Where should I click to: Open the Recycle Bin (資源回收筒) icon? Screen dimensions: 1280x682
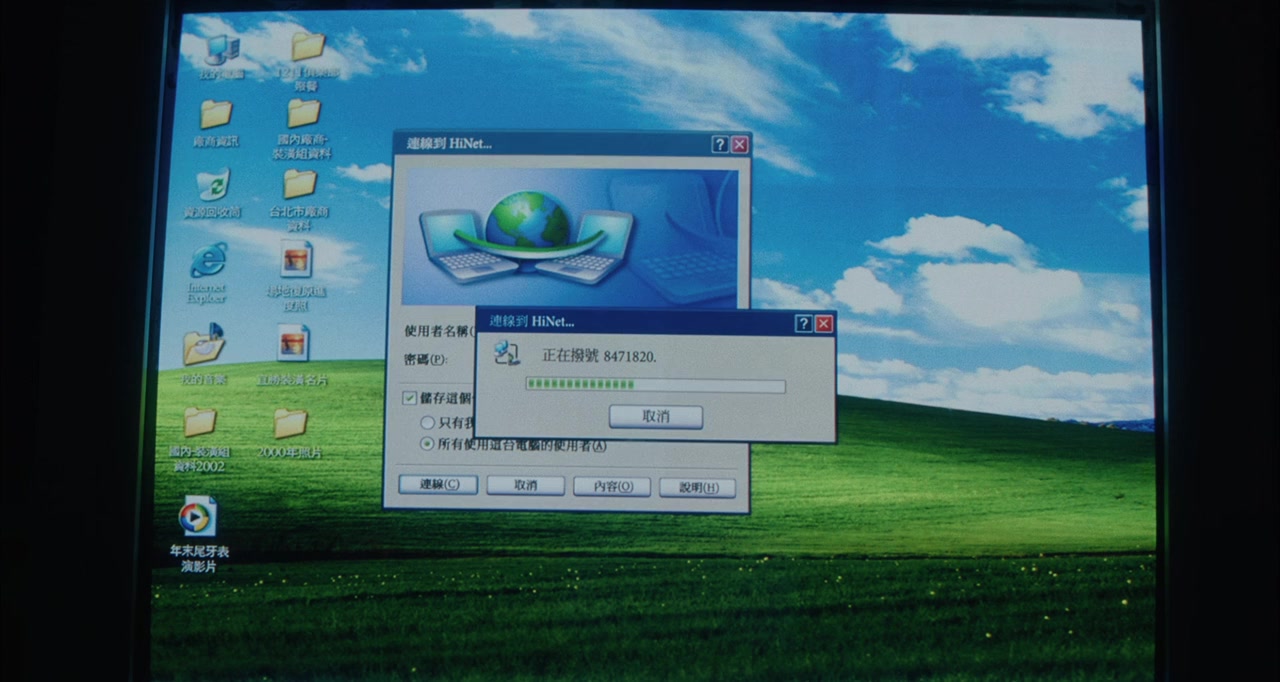click(x=213, y=186)
